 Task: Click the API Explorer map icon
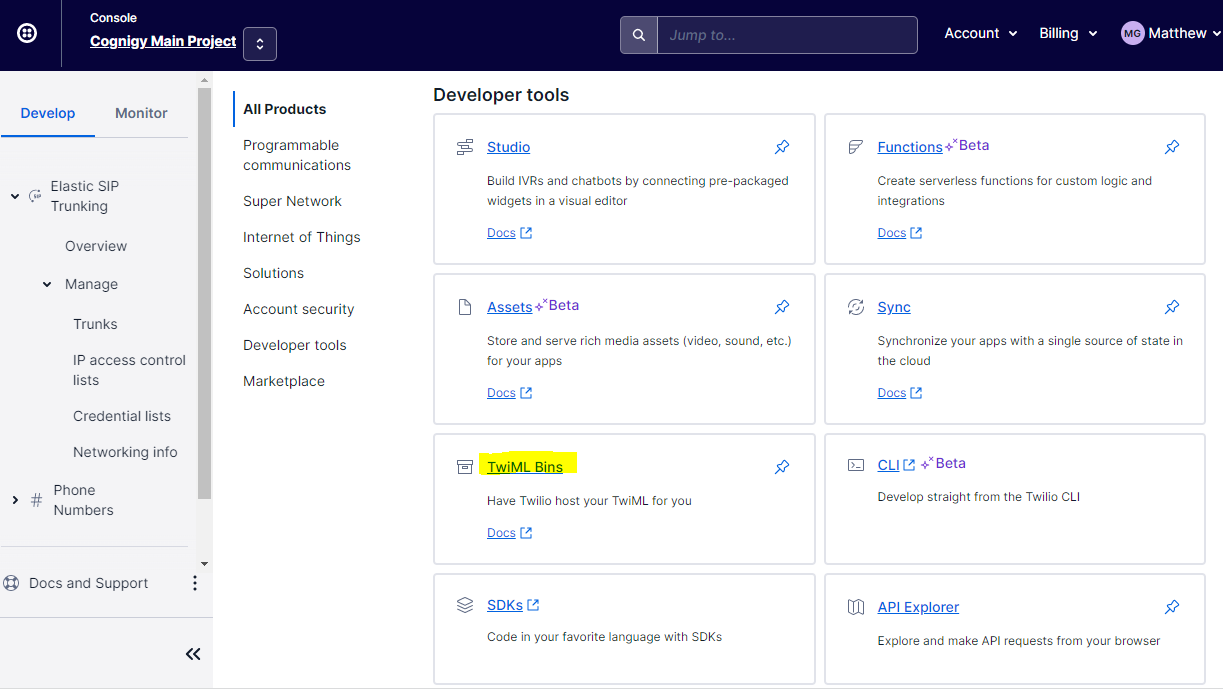click(x=855, y=607)
